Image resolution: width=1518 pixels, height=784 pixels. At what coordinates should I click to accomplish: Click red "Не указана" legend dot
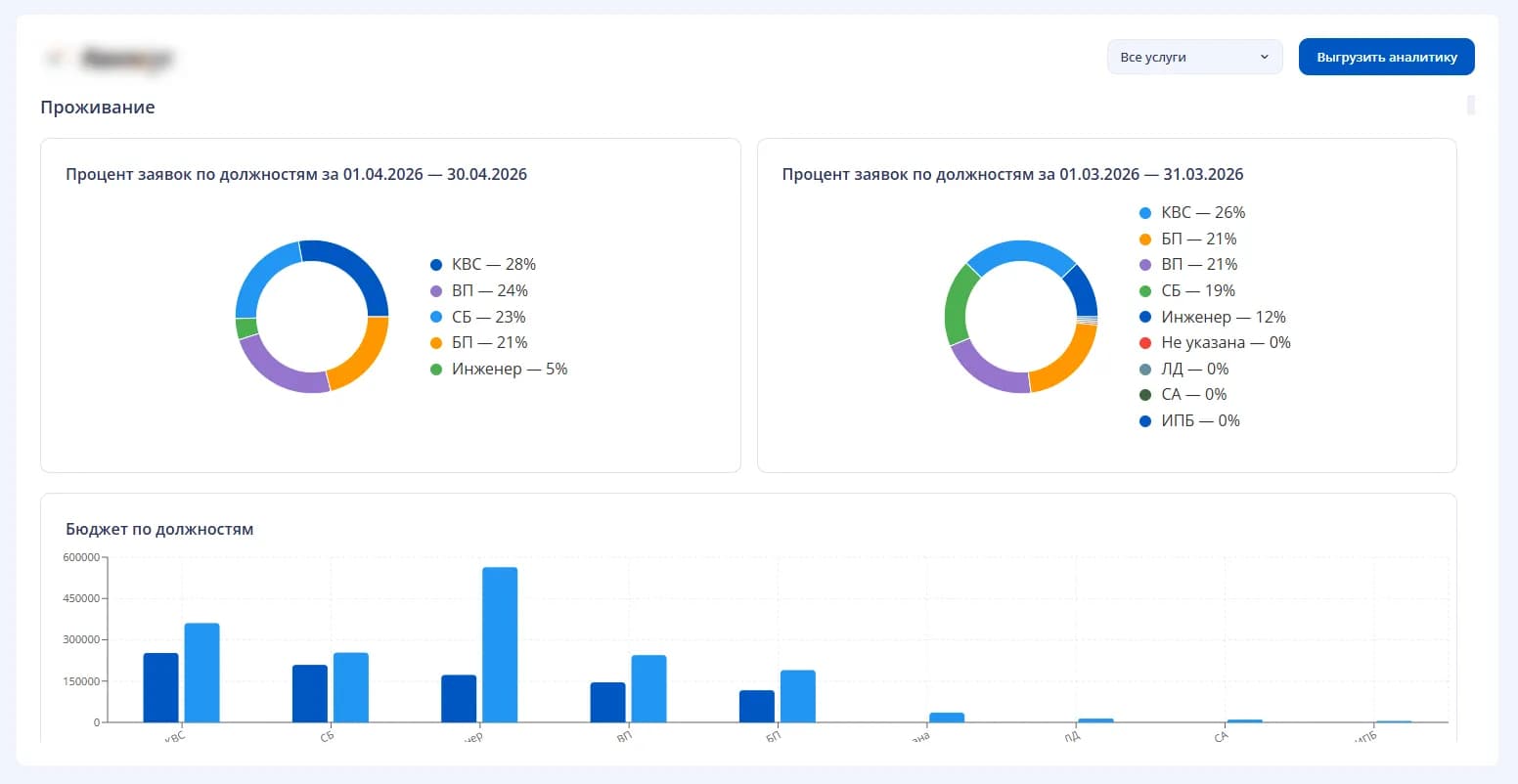pos(1145,342)
